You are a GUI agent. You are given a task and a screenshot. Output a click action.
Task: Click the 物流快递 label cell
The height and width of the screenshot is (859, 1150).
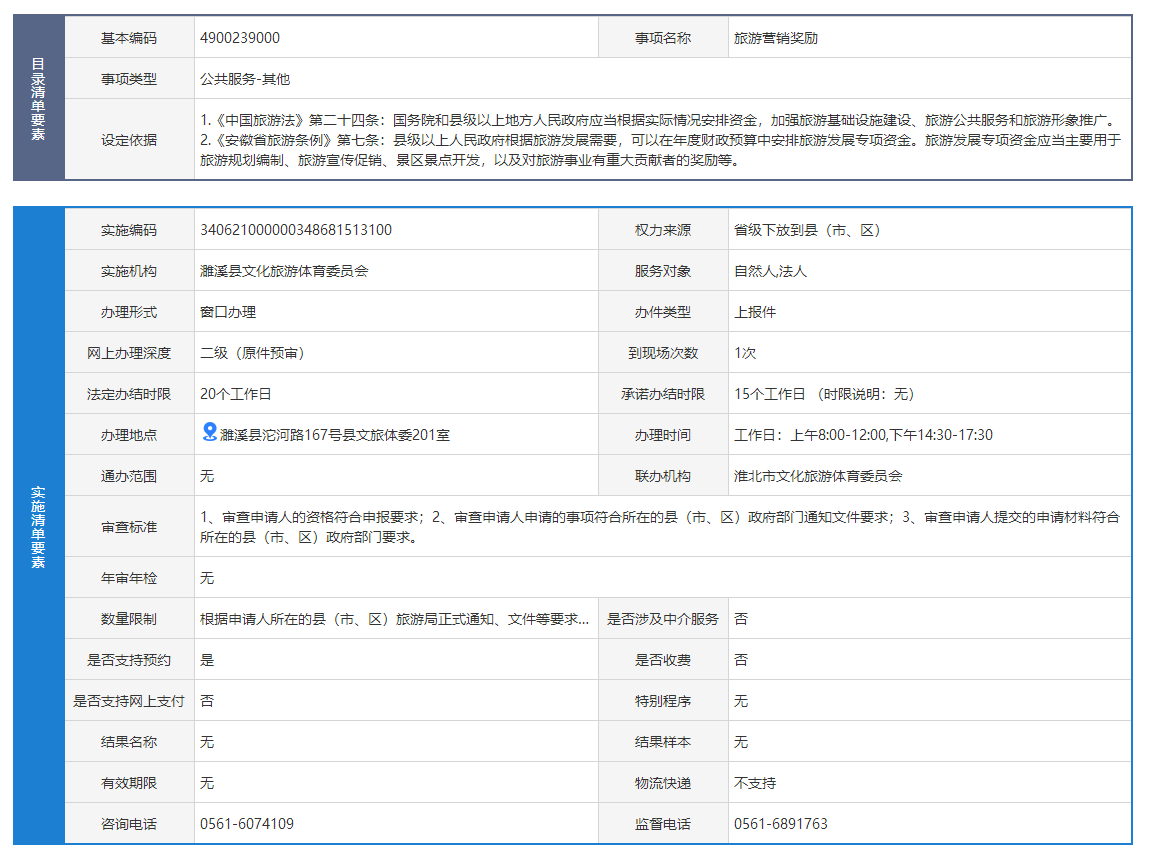point(663,783)
